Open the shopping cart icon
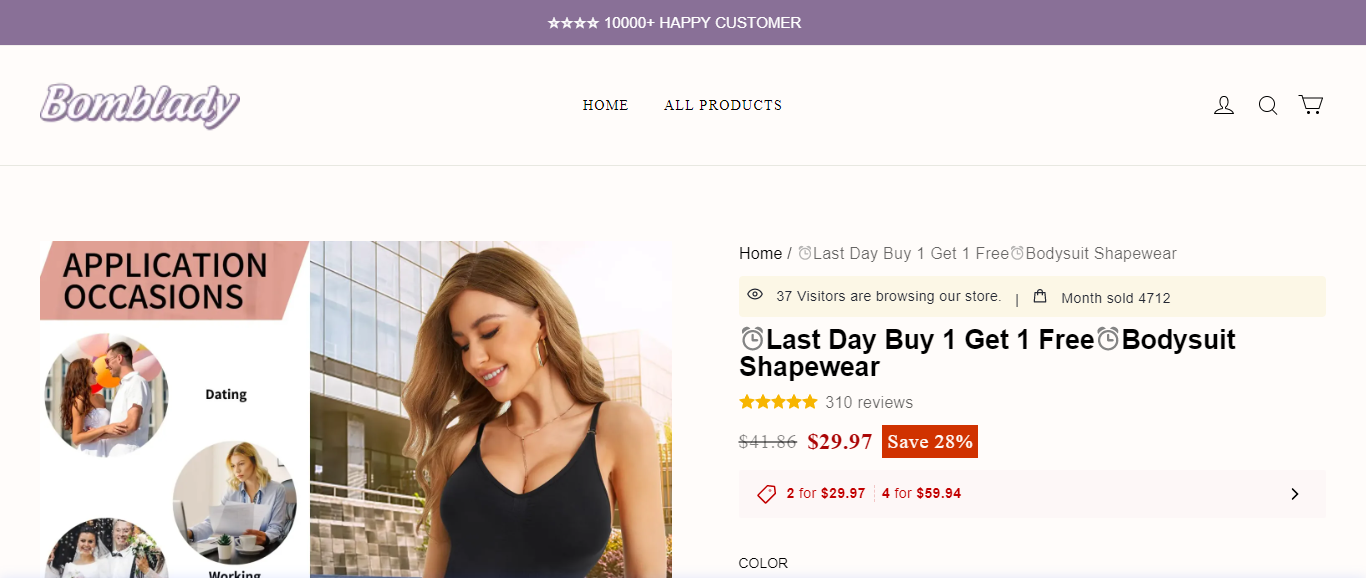 [1311, 105]
